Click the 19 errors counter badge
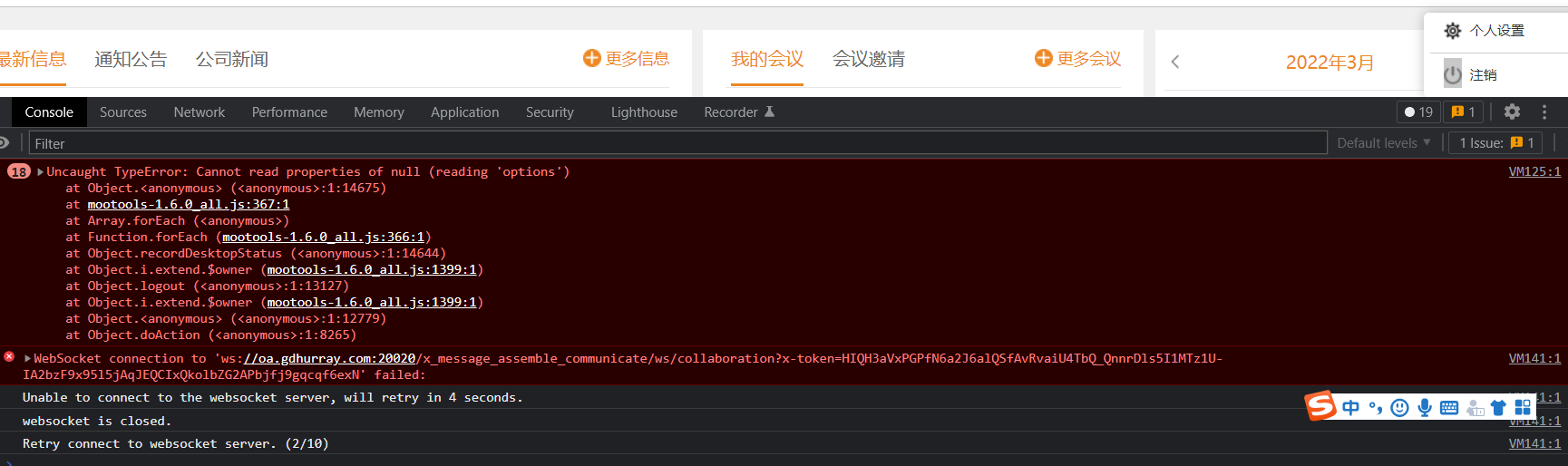1568x466 pixels. point(1419,112)
